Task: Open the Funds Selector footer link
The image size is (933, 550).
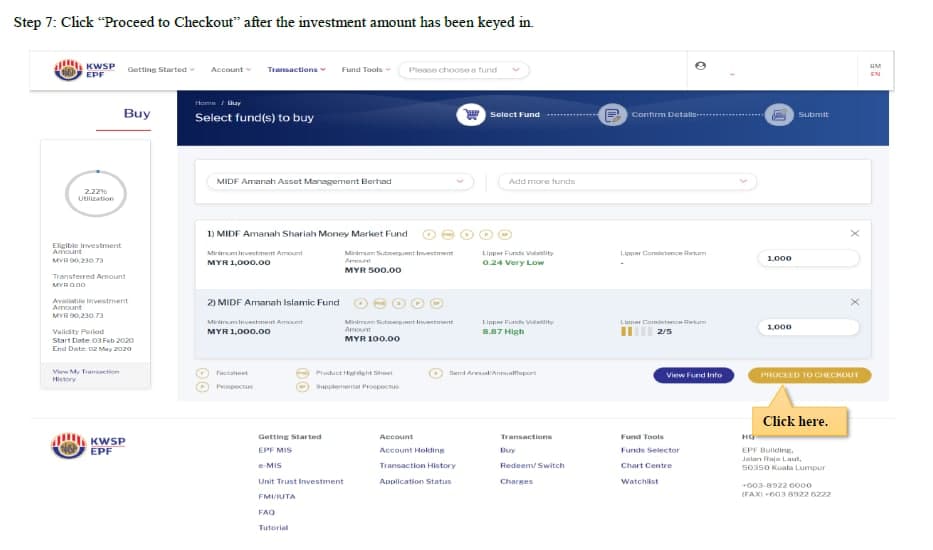Action: pyautogui.click(x=650, y=450)
